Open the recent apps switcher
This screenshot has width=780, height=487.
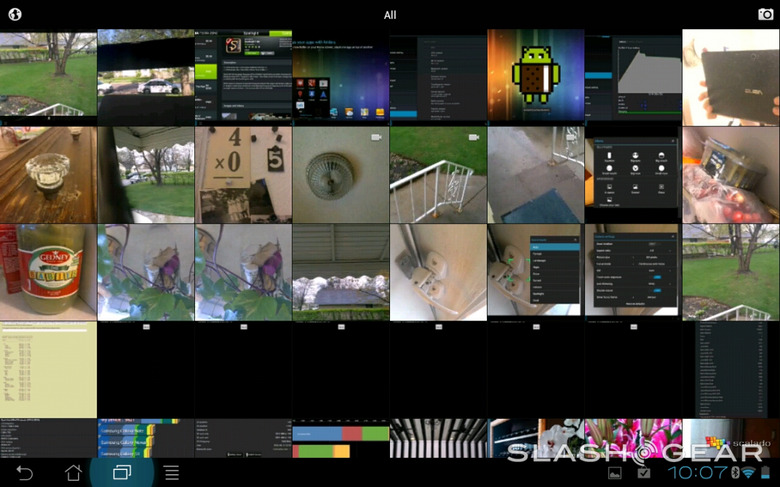[x=122, y=472]
